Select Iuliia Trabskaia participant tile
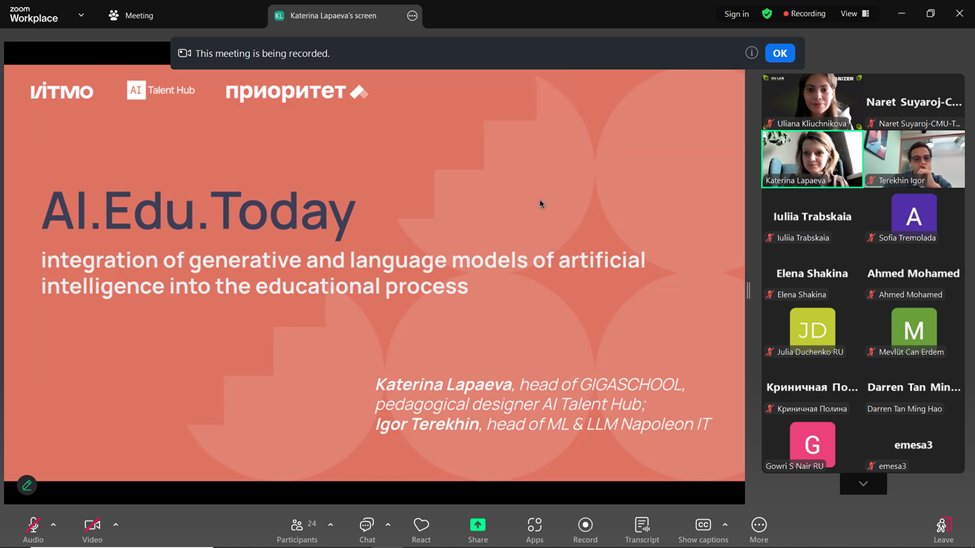This screenshot has height=548, width=975. (812, 216)
